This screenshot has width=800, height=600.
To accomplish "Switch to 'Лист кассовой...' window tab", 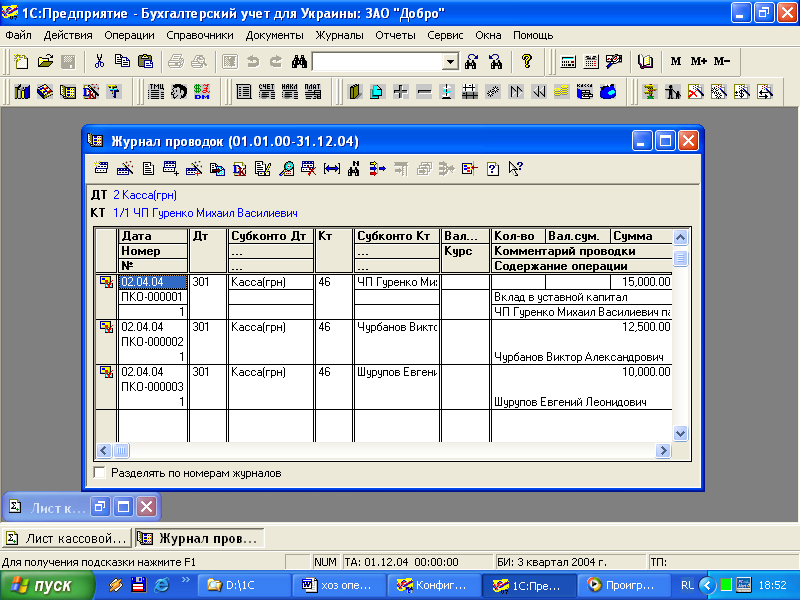I will click(x=66, y=538).
